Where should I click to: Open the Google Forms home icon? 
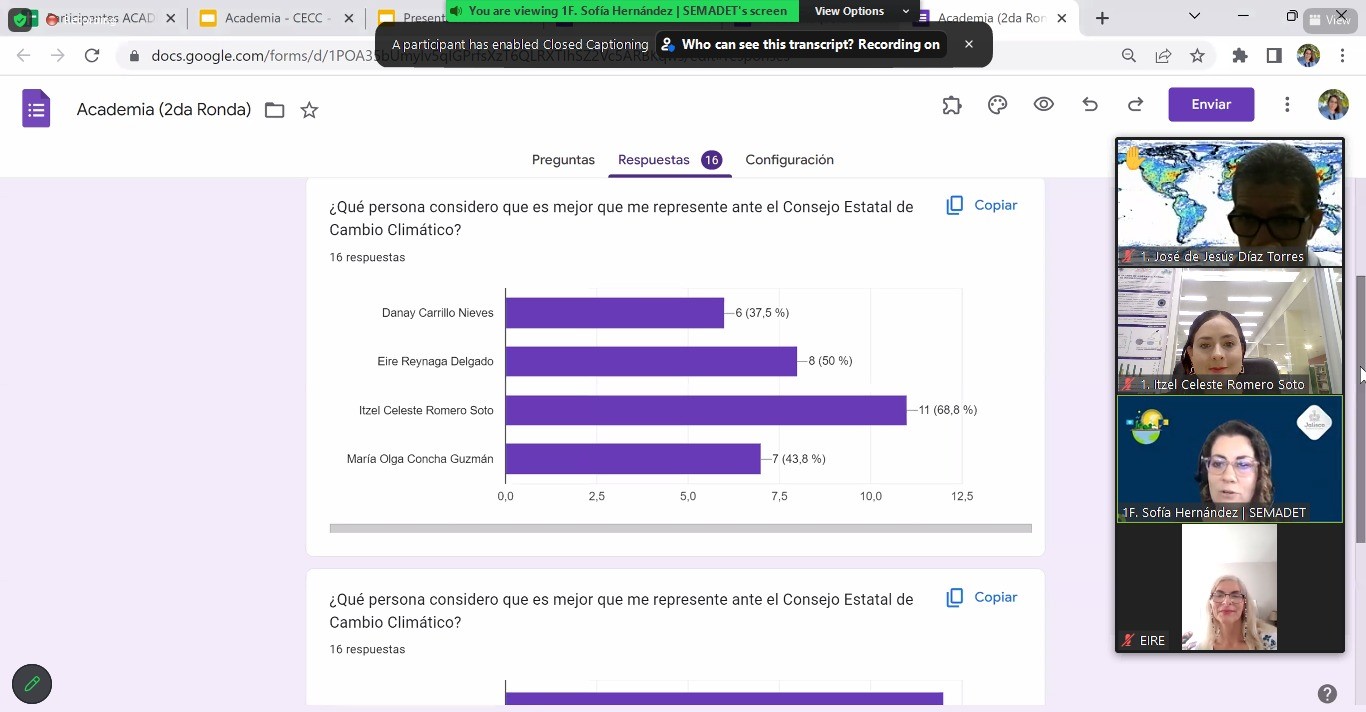[x=36, y=109]
